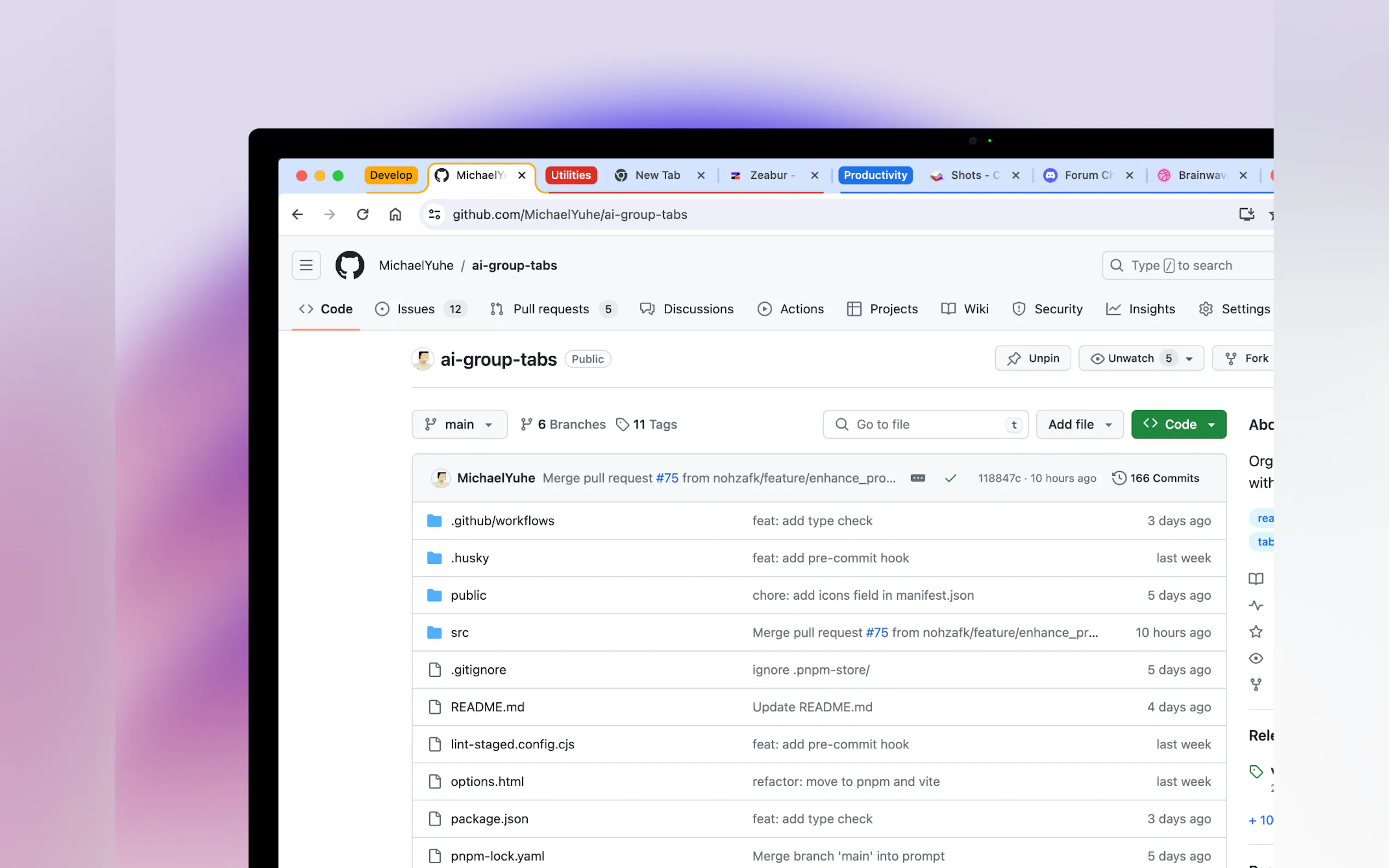Open the 166 Commits link
This screenshot has height=868, width=1389.
click(1155, 478)
